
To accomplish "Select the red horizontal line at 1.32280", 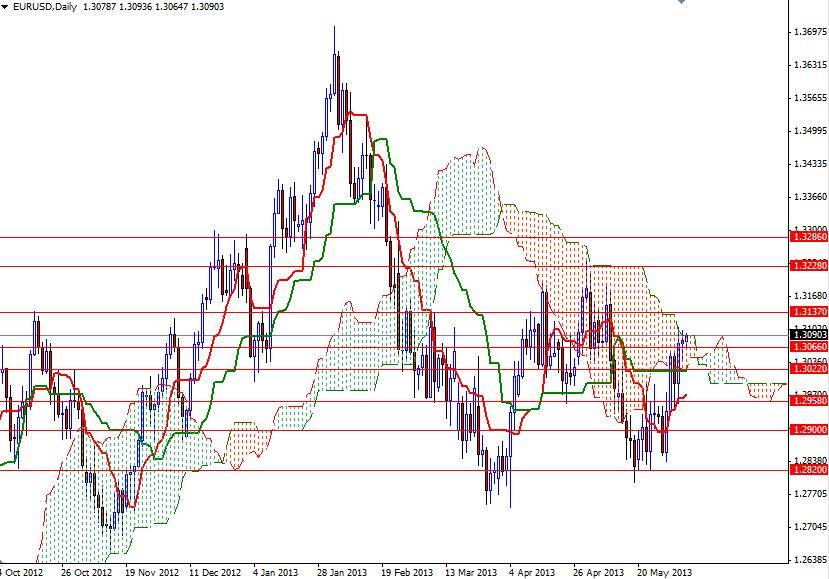I will tap(400, 266).
